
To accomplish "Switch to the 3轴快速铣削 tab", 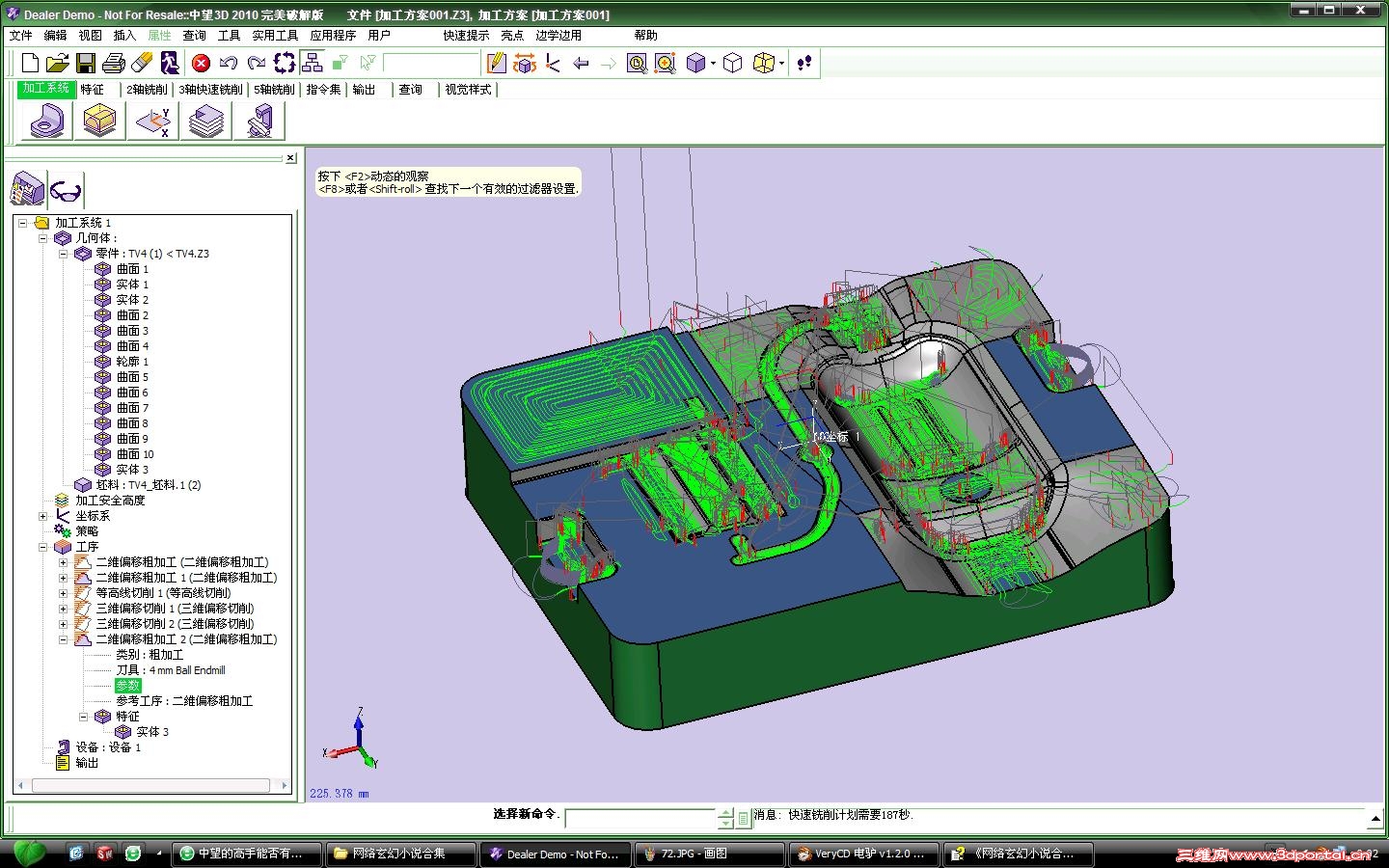I will coord(210,89).
